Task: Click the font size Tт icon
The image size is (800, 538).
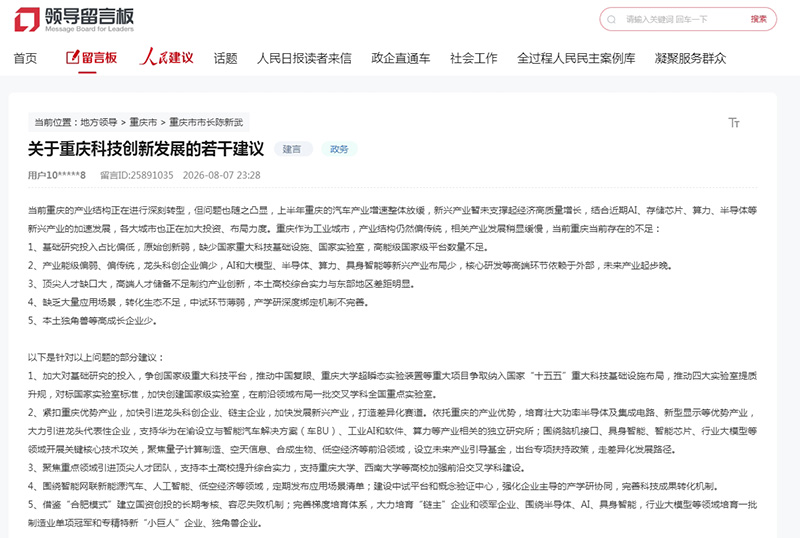Action: [734, 123]
